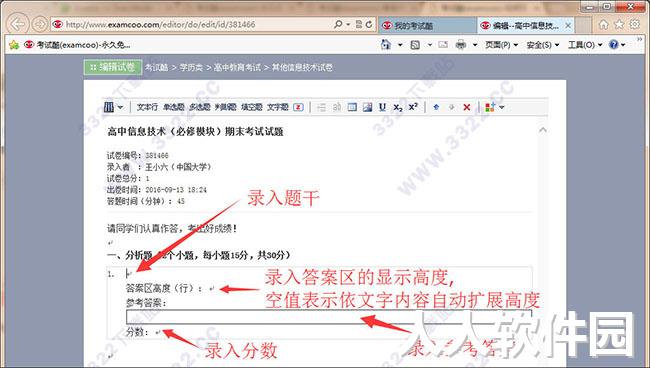The image size is (650, 368).
Task: Click the red Z icon in editor toolbar
Action: click(x=298, y=107)
